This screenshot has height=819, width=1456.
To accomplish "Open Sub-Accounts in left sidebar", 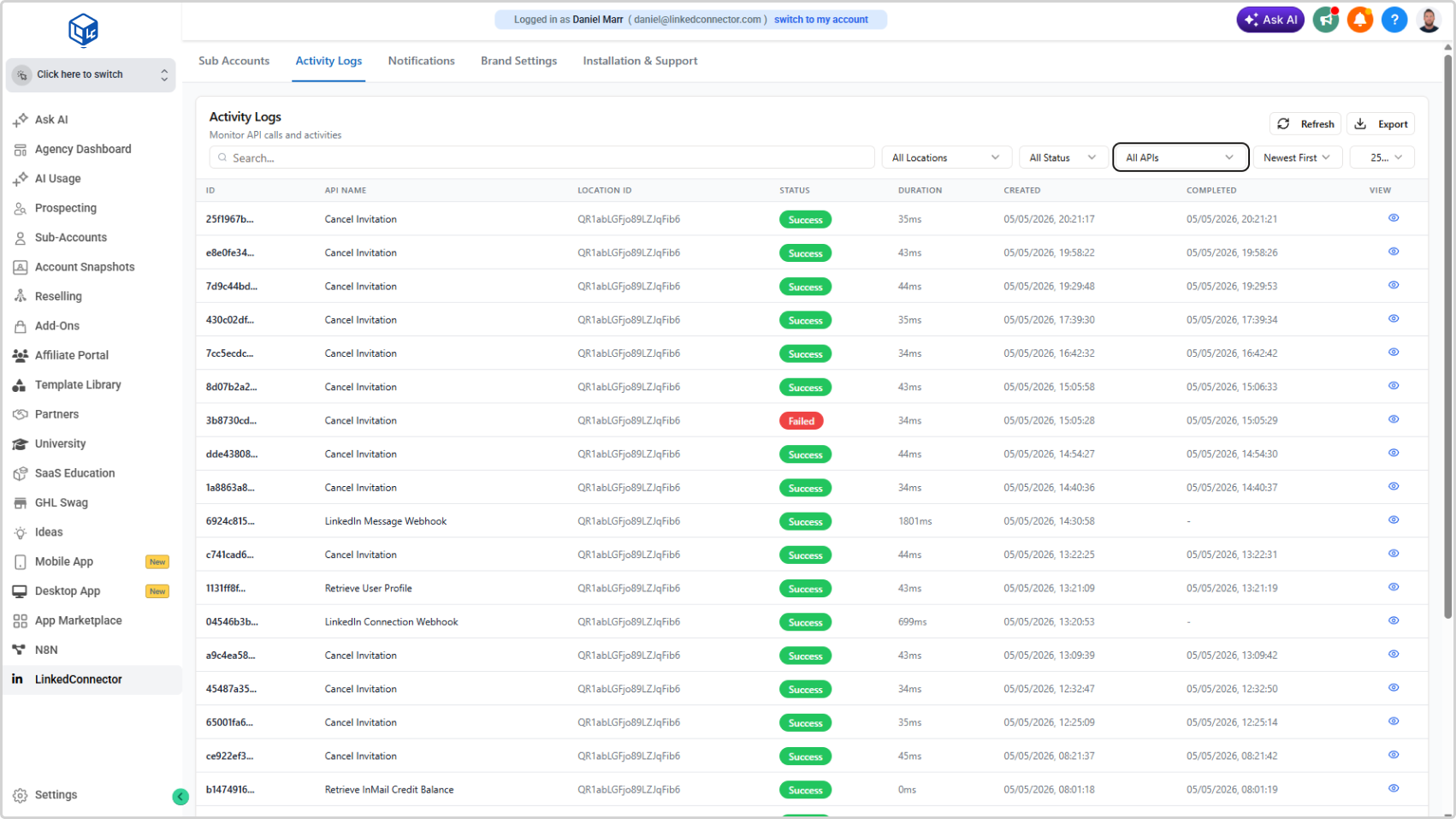I will (x=70, y=238).
